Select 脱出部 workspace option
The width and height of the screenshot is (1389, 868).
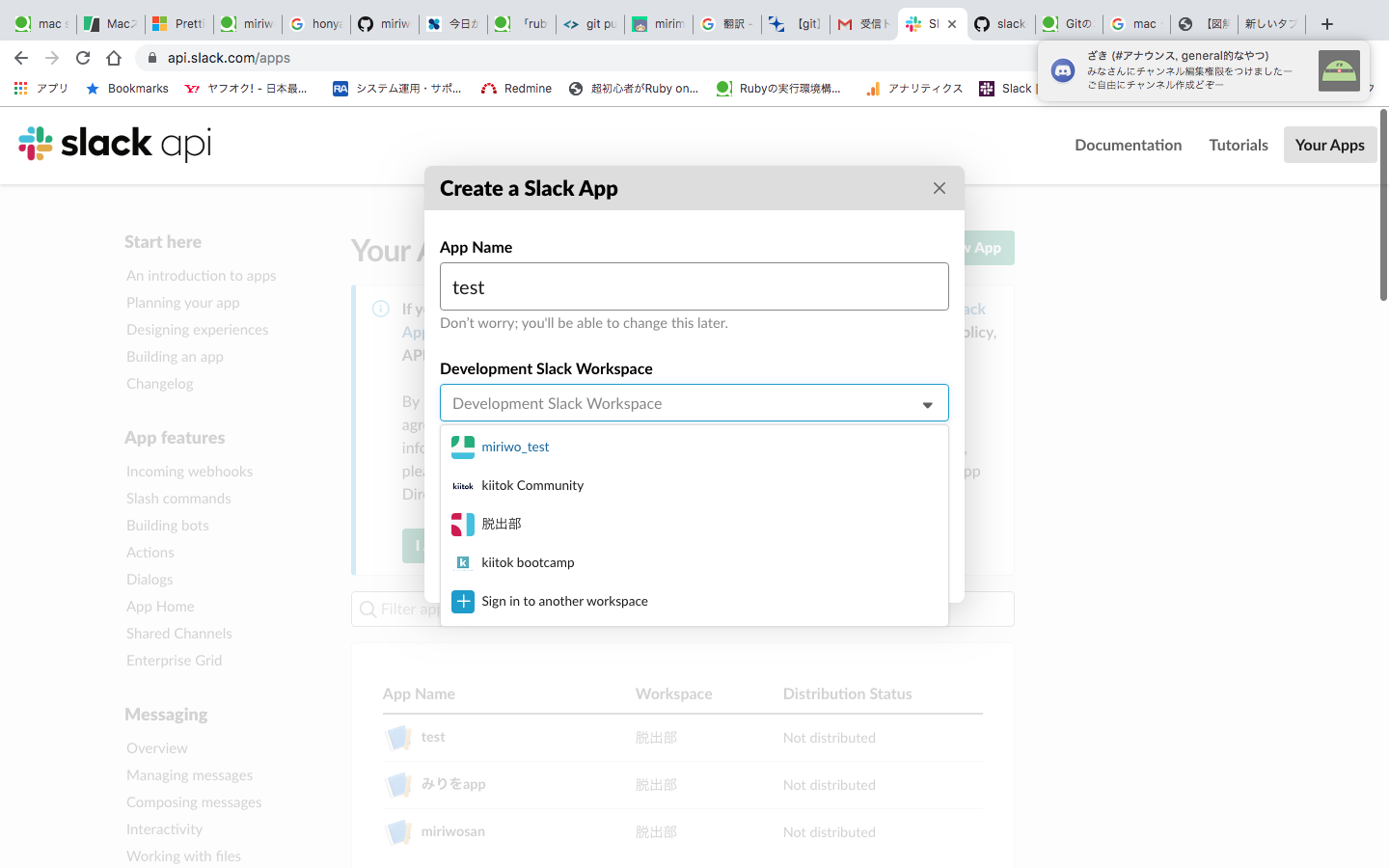[694, 524]
